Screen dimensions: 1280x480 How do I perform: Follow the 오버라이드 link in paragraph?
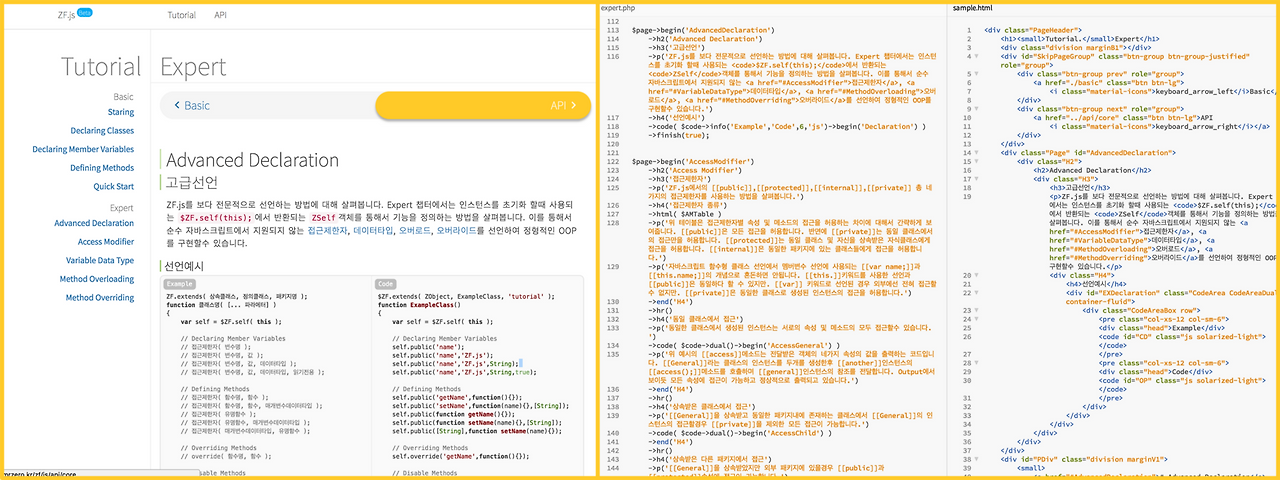455,229
